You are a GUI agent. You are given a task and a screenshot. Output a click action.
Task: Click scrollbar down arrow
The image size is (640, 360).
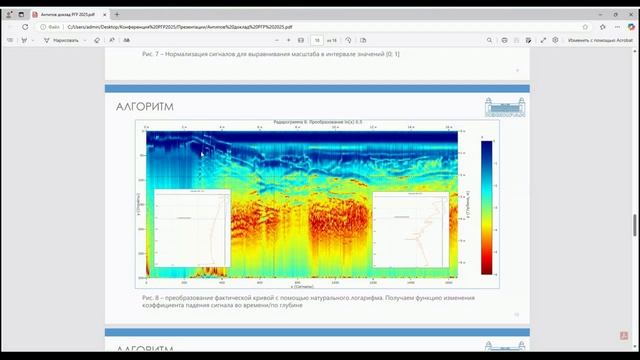tap(635, 347)
